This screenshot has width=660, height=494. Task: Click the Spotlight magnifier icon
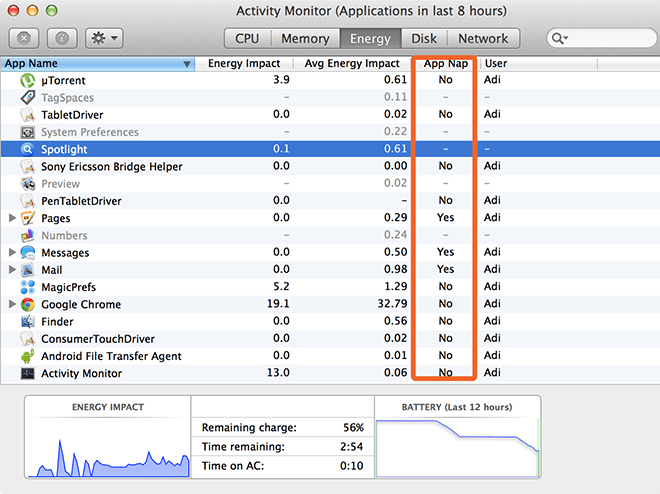click(28, 149)
